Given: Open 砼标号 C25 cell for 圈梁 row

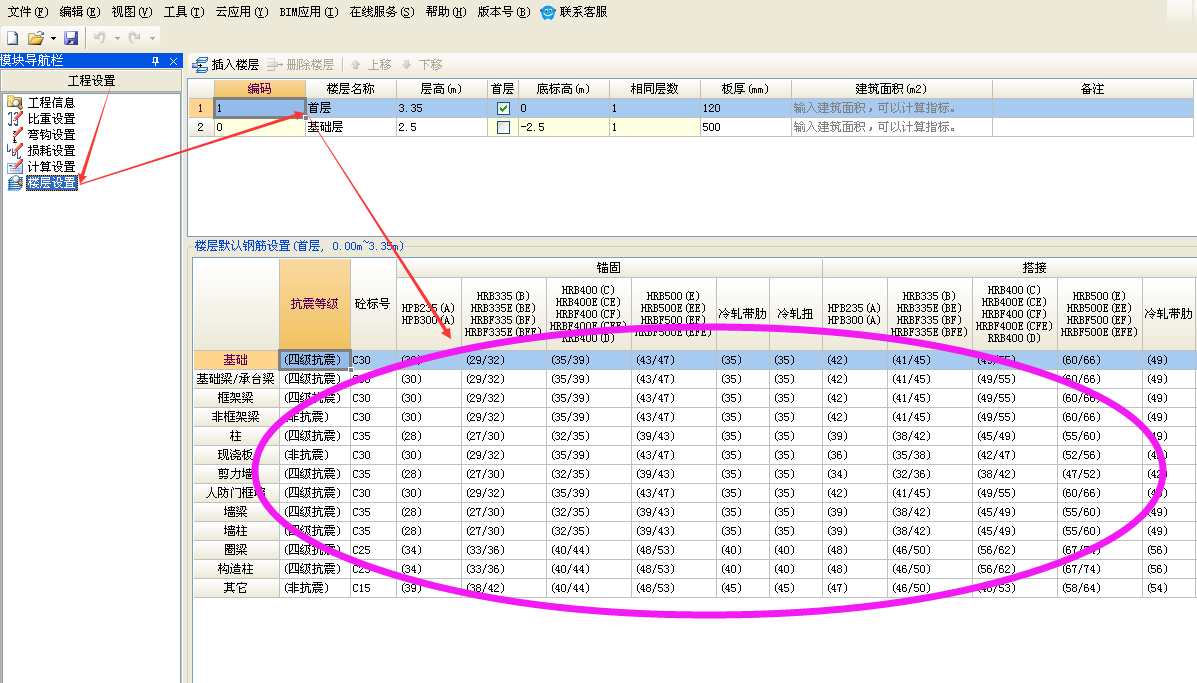Looking at the screenshot, I should pyautogui.click(x=373, y=549).
